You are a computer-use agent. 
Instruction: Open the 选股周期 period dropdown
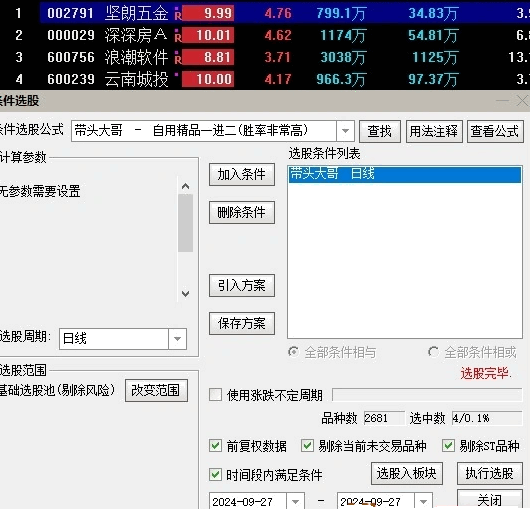click(177, 339)
